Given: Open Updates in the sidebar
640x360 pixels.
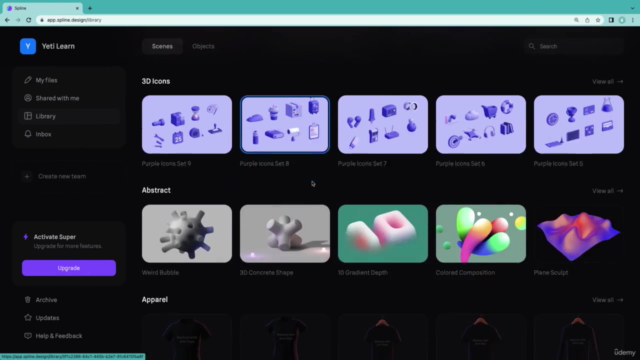Looking at the screenshot, I should click(69, 318).
